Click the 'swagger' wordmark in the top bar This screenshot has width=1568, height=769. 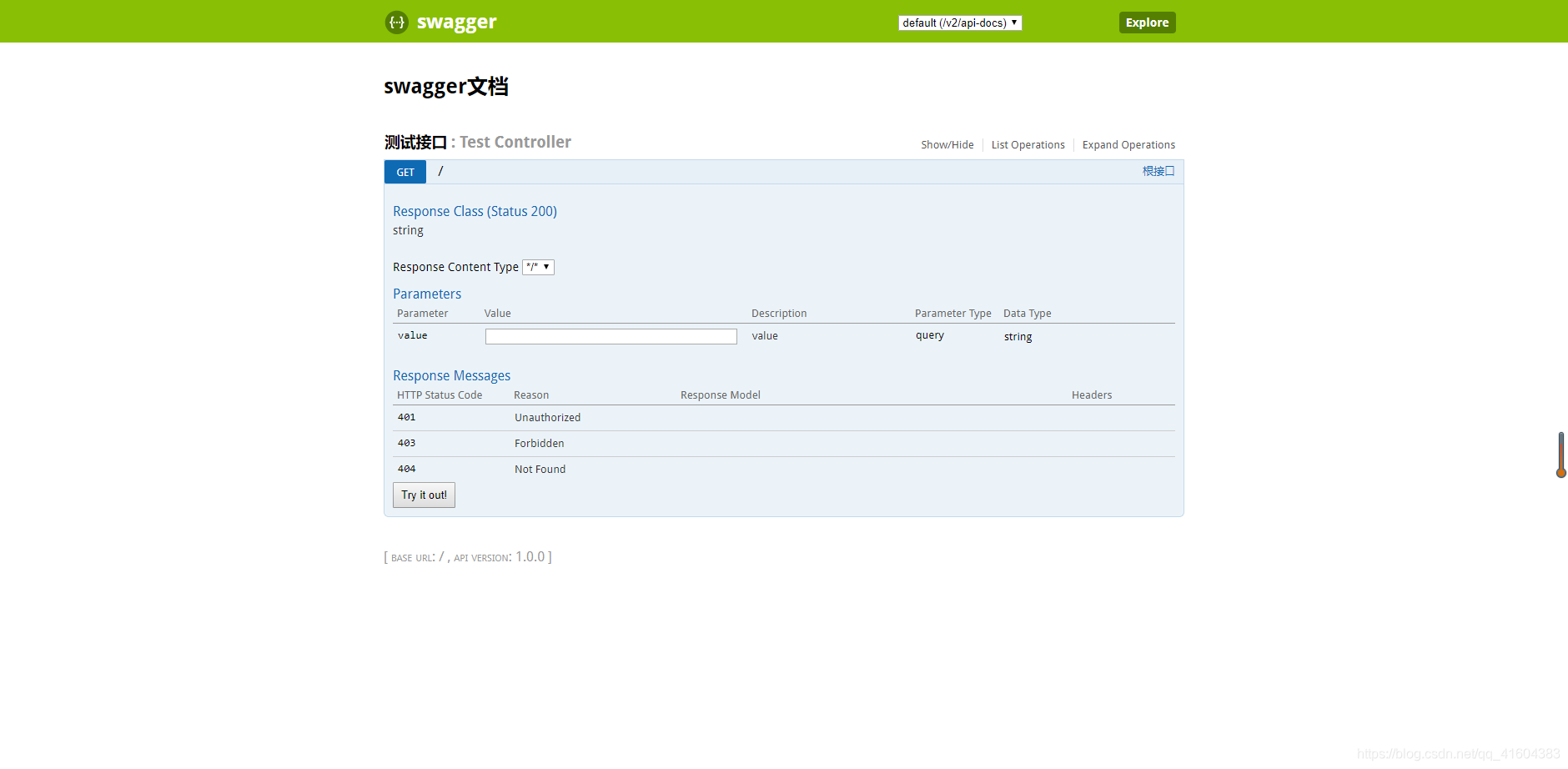tap(457, 23)
